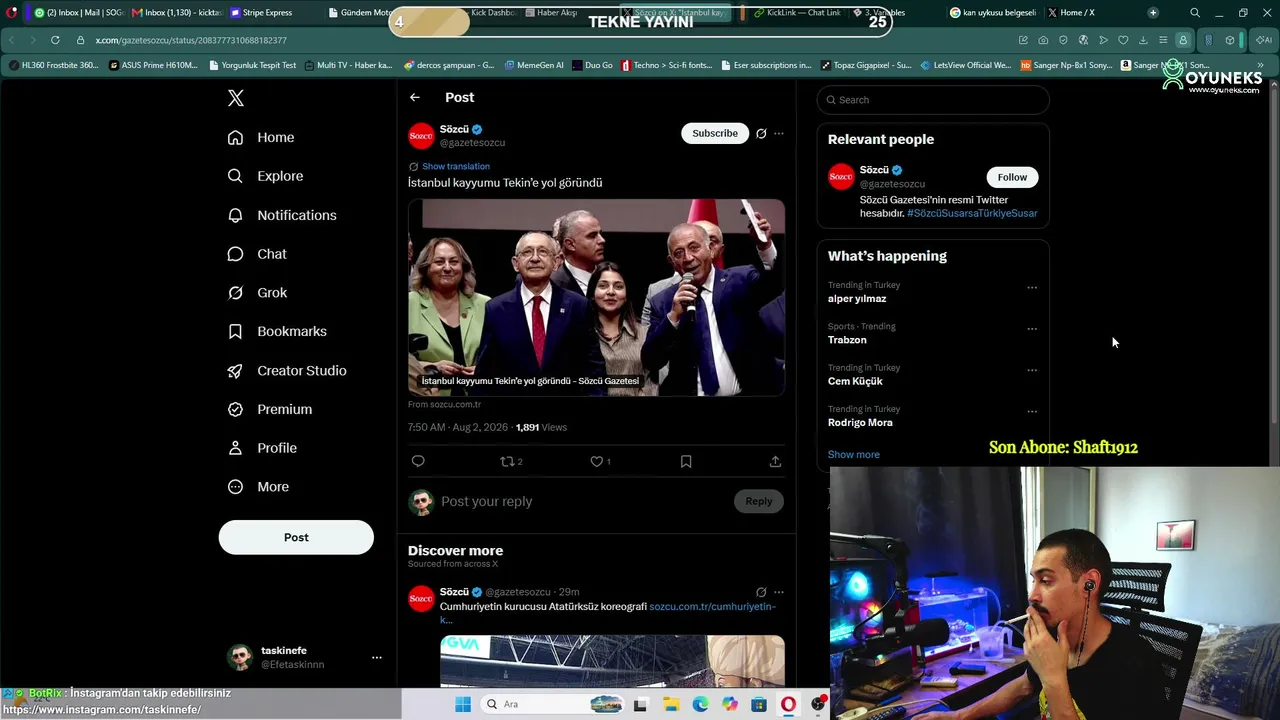Open Microsoft Store from the taskbar
Image resolution: width=1280 pixels, height=720 pixels.
click(x=759, y=704)
